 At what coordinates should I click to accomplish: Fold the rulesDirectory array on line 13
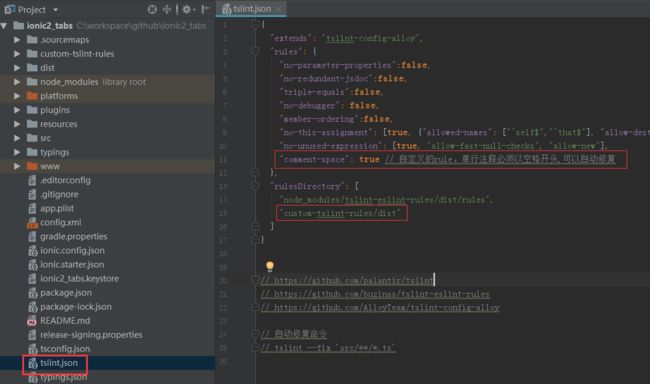tap(255, 186)
